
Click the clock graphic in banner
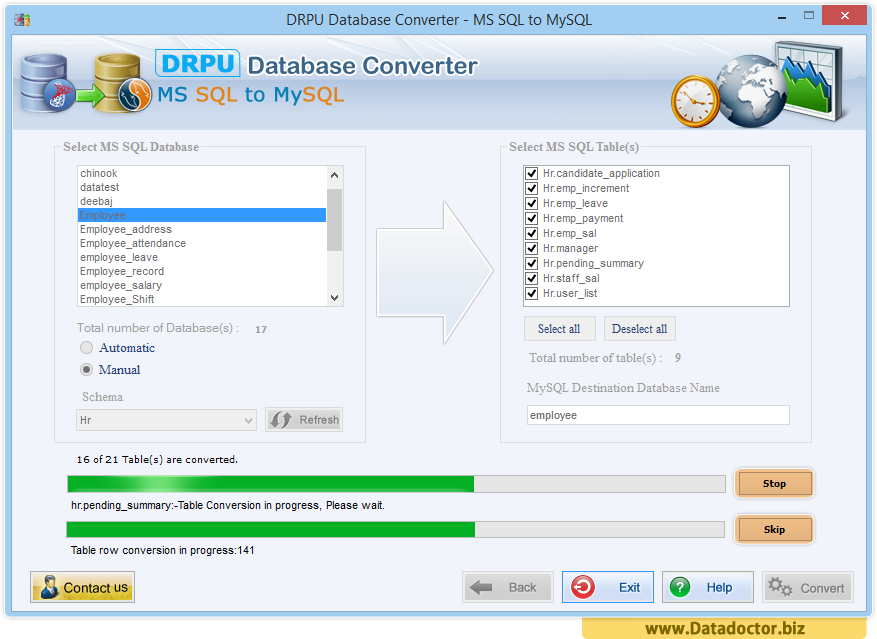(x=695, y=102)
